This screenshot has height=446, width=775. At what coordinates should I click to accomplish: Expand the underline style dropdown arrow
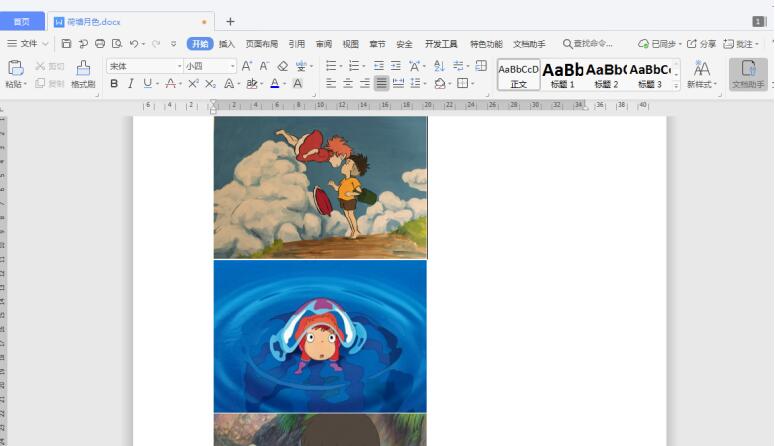click(157, 84)
